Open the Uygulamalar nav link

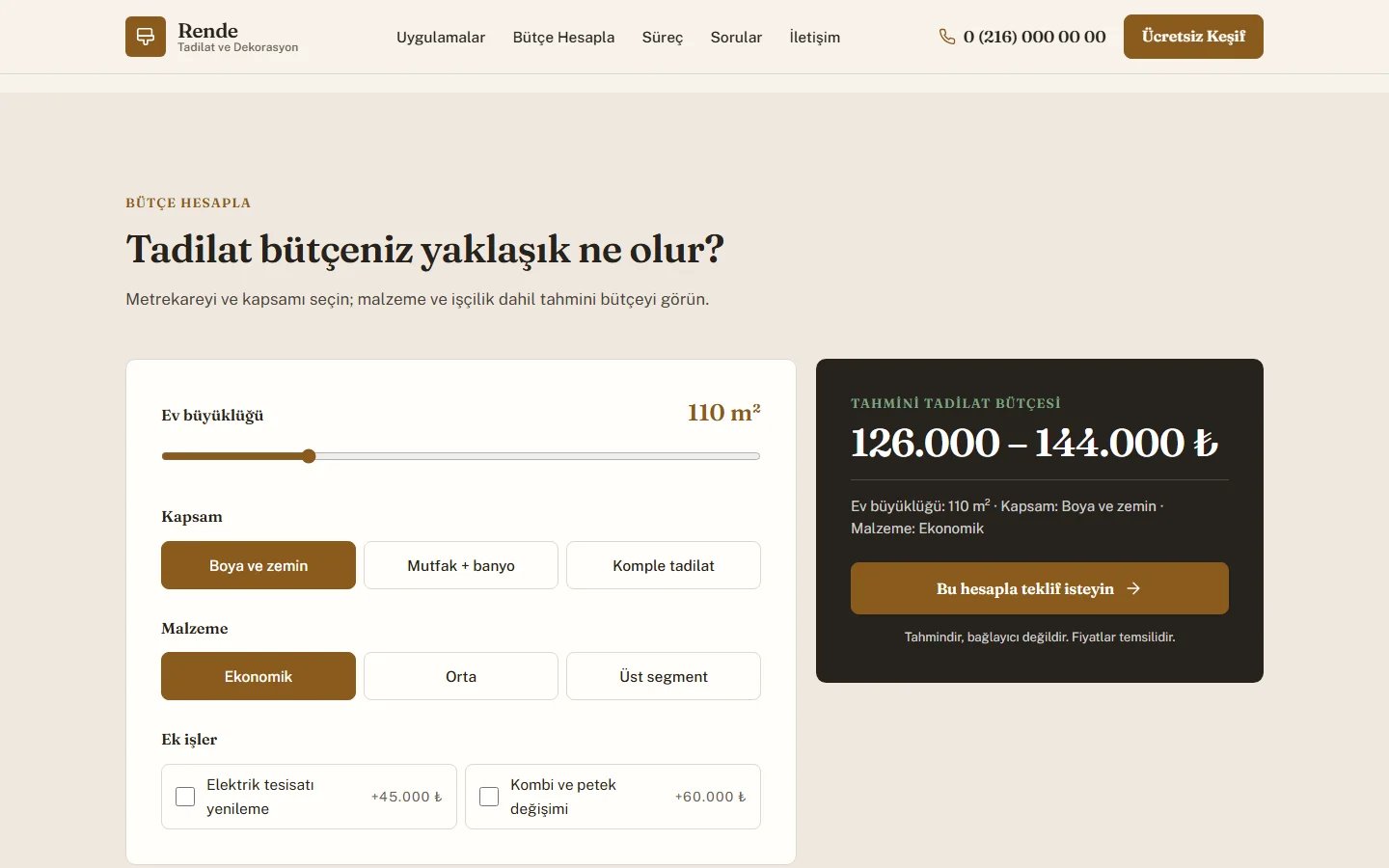pos(441,37)
